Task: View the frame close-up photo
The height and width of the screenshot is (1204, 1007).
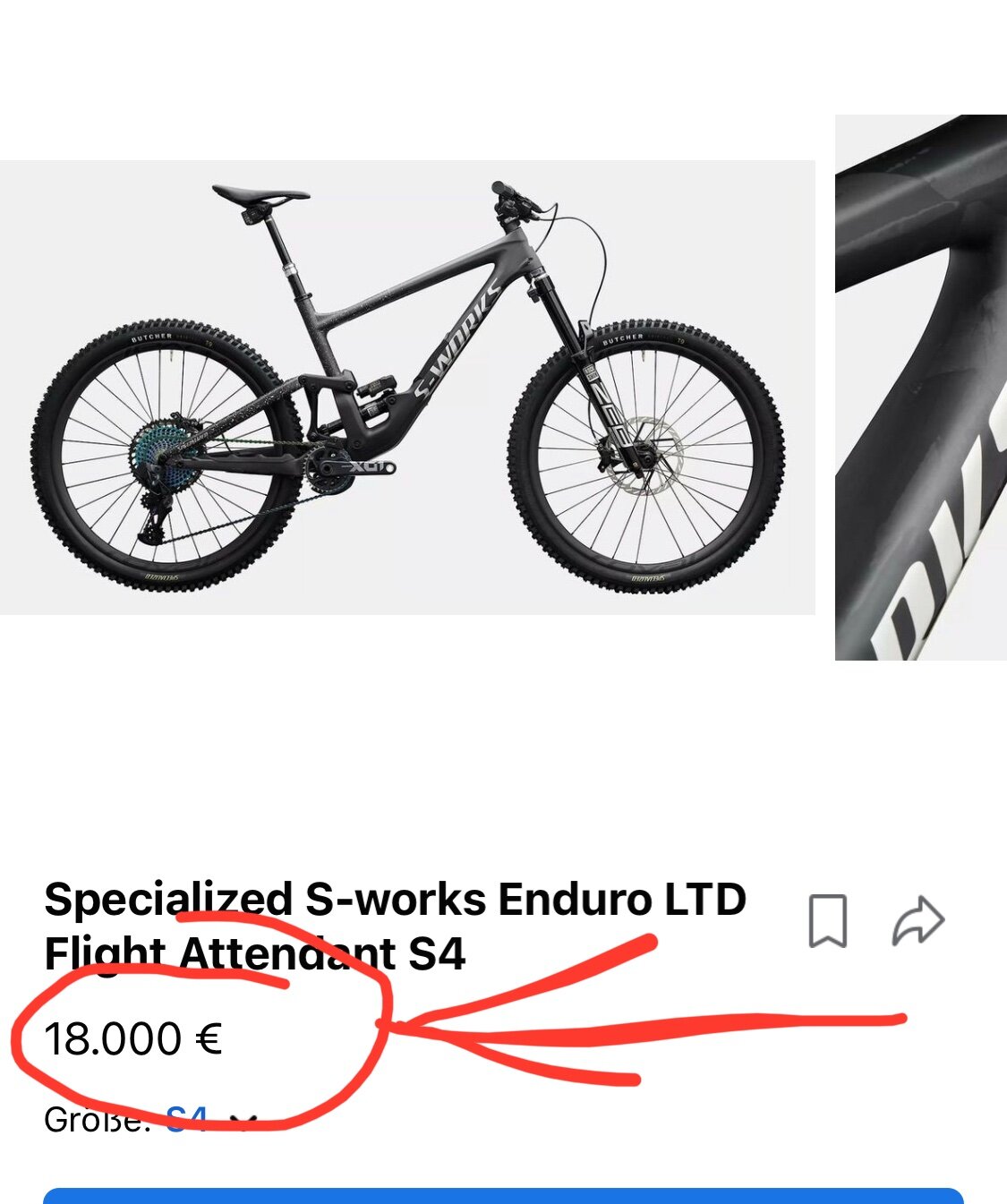Action: [921, 388]
